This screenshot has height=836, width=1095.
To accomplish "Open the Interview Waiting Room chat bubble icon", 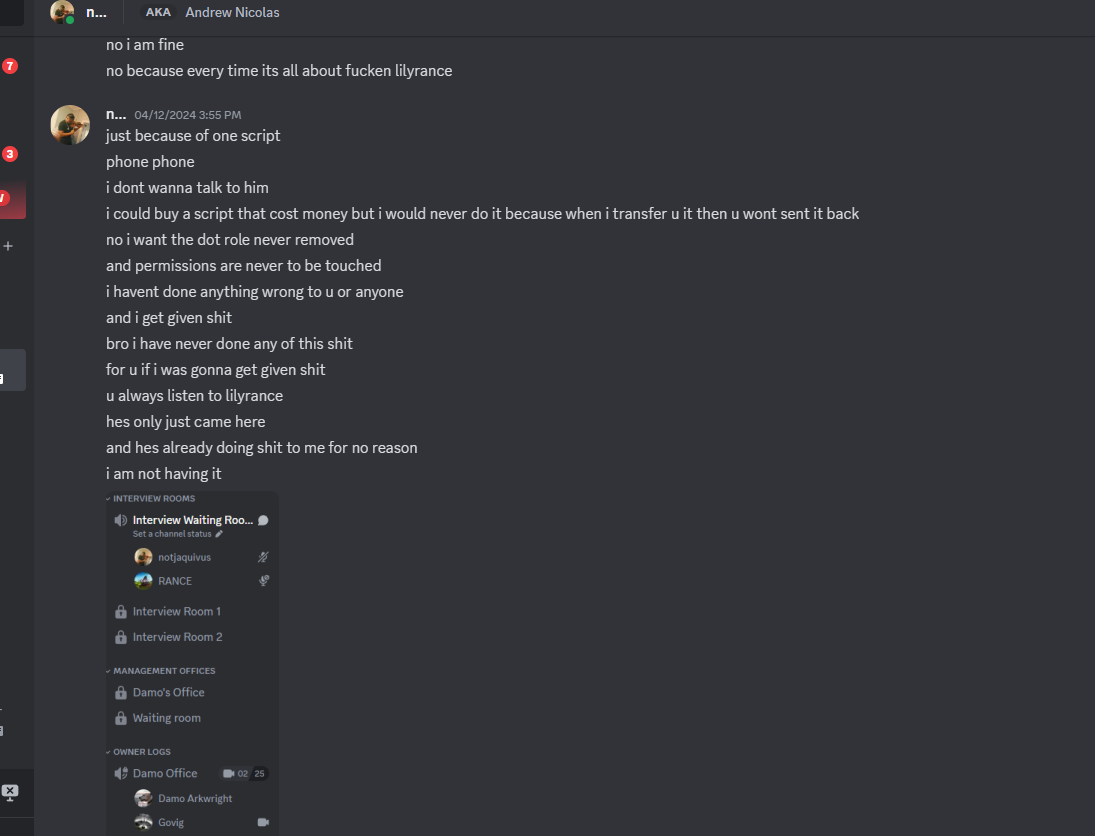I will tap(263, 520).
